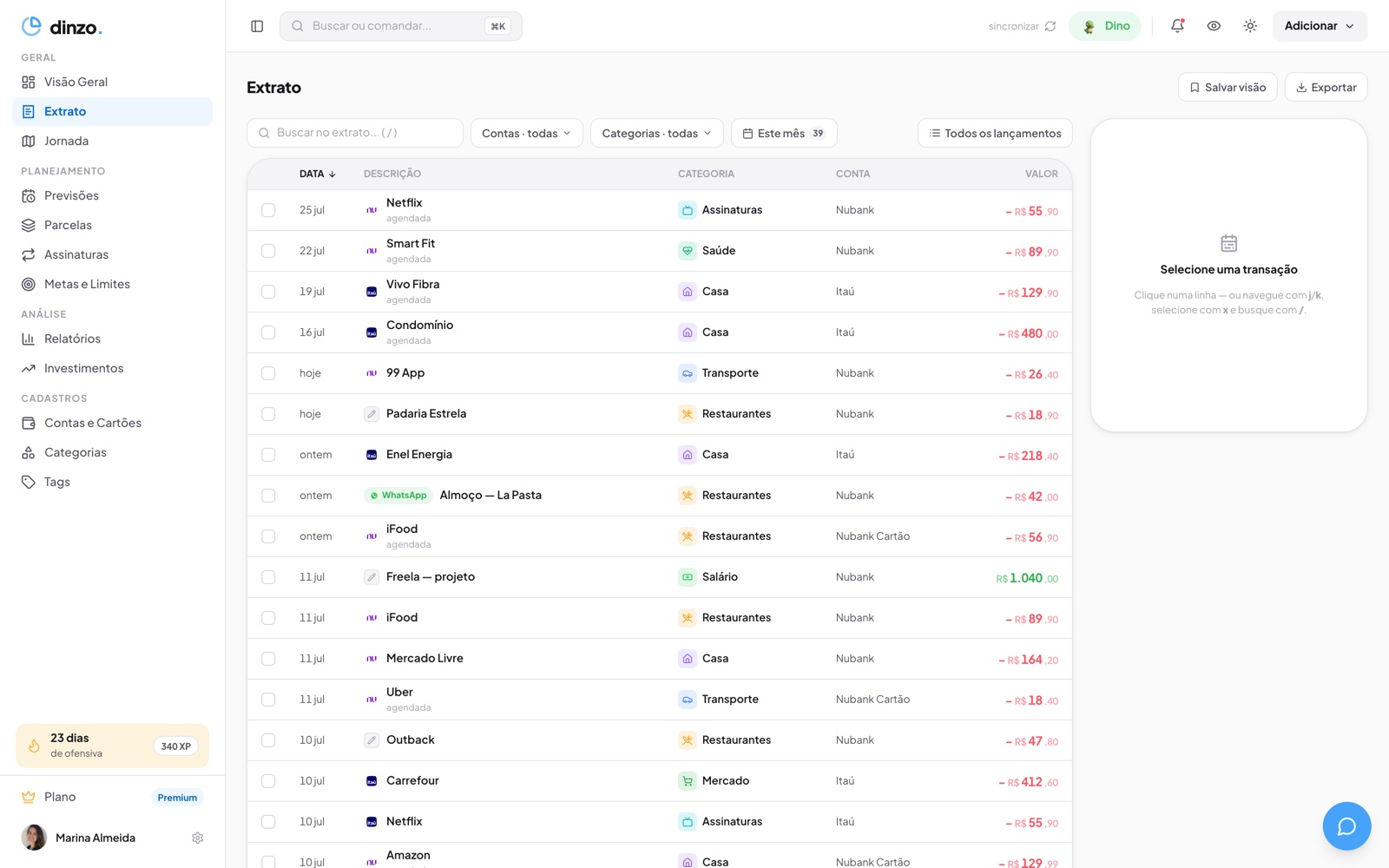Open Jornada in the sidebar
Viewport: 1389px width, 868px height.
pyautogui.click(x=112, y=141)
